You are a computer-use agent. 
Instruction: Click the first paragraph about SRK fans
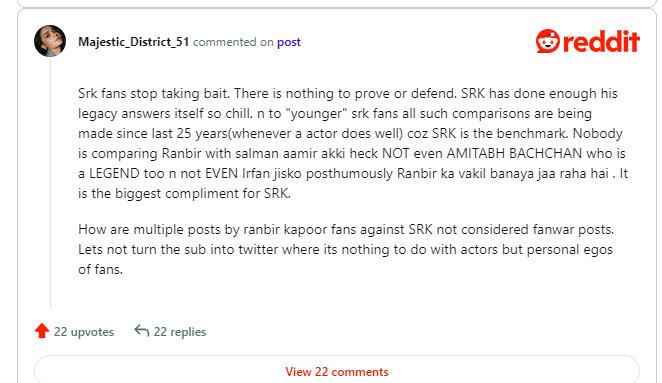click(x=353, y=143)
